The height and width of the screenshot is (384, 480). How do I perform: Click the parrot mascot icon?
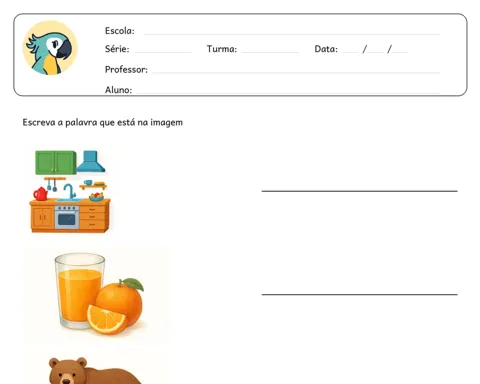pyautogui.click(x=50, y=48)
